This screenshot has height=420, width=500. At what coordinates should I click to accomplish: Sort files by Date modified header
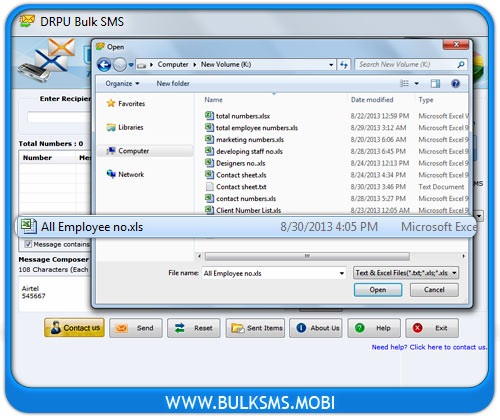click(372, 100)
